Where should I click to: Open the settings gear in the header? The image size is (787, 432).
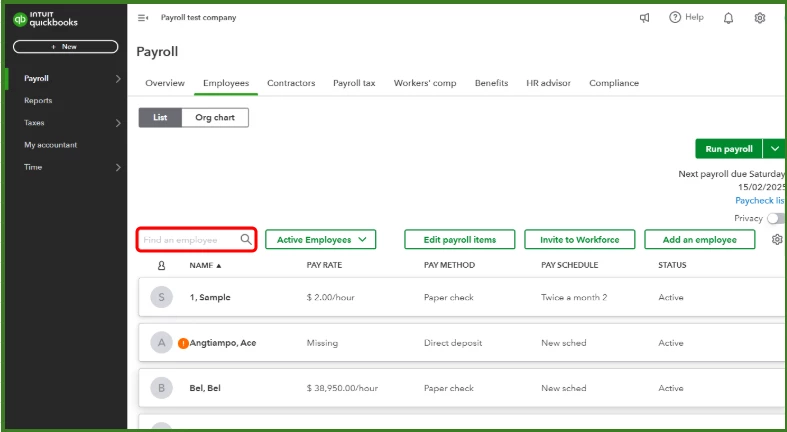click(x=760, y=18)
